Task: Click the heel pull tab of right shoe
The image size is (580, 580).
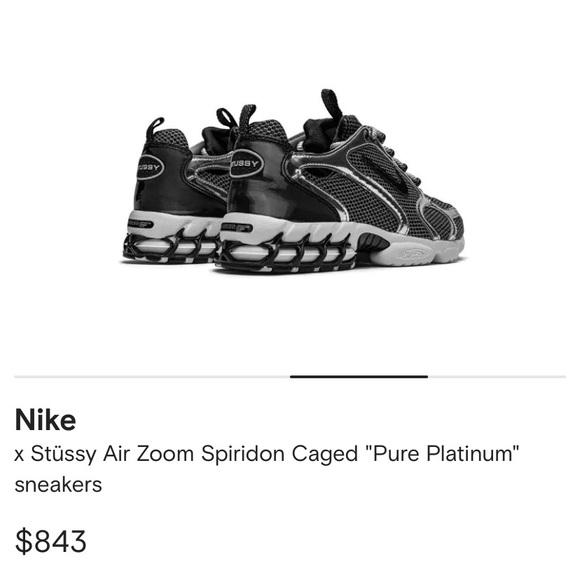Action: [247, 118]
